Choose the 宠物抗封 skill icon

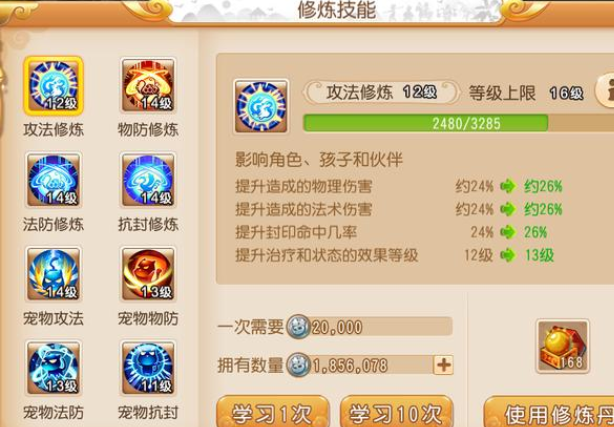click(x=148, y=367)
